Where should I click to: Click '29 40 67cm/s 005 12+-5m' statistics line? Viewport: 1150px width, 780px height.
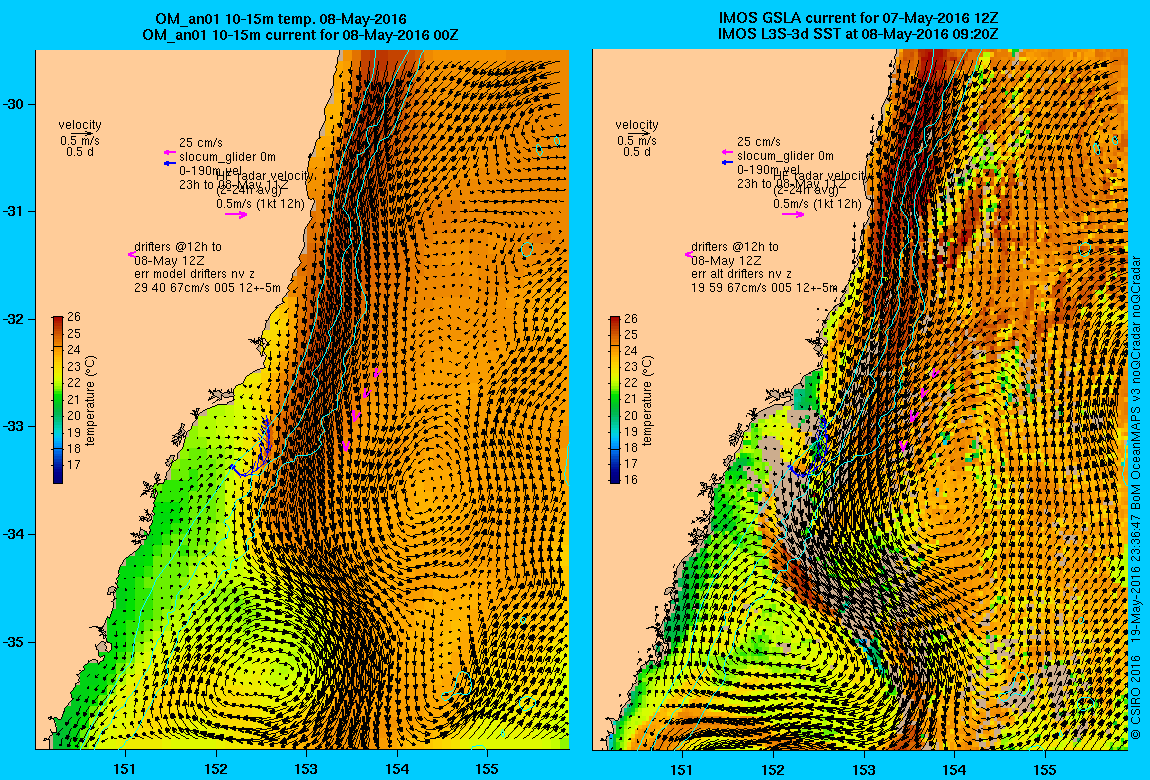(208, 288)
